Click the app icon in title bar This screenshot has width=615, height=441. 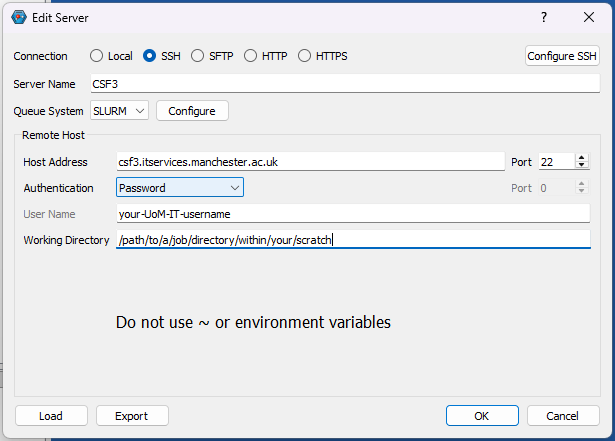18,16
